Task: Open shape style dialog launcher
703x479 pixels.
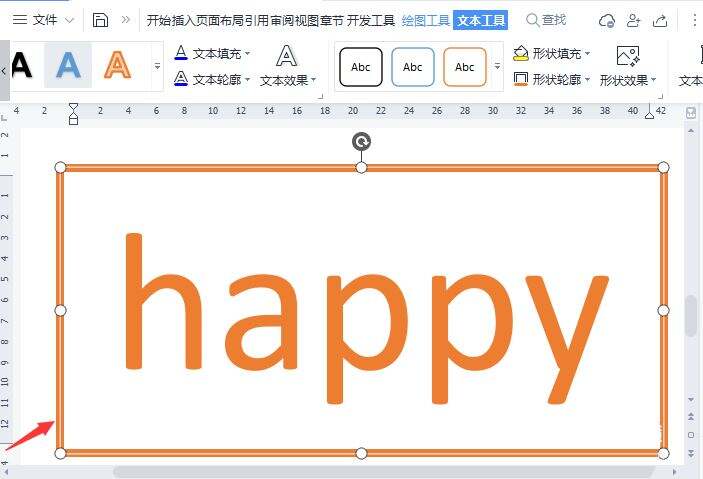Action: click(660, 96)
